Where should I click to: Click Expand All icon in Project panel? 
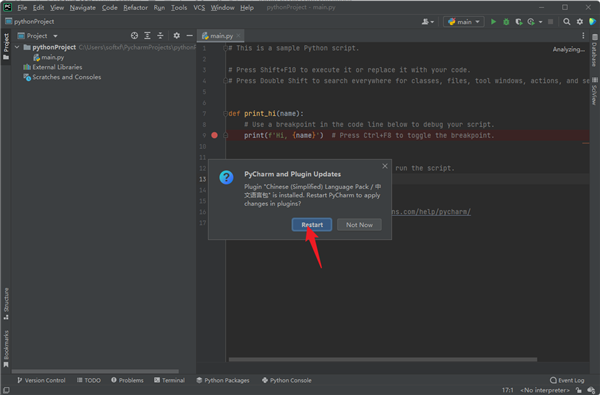pyautogui.click(x=147, y=36)
